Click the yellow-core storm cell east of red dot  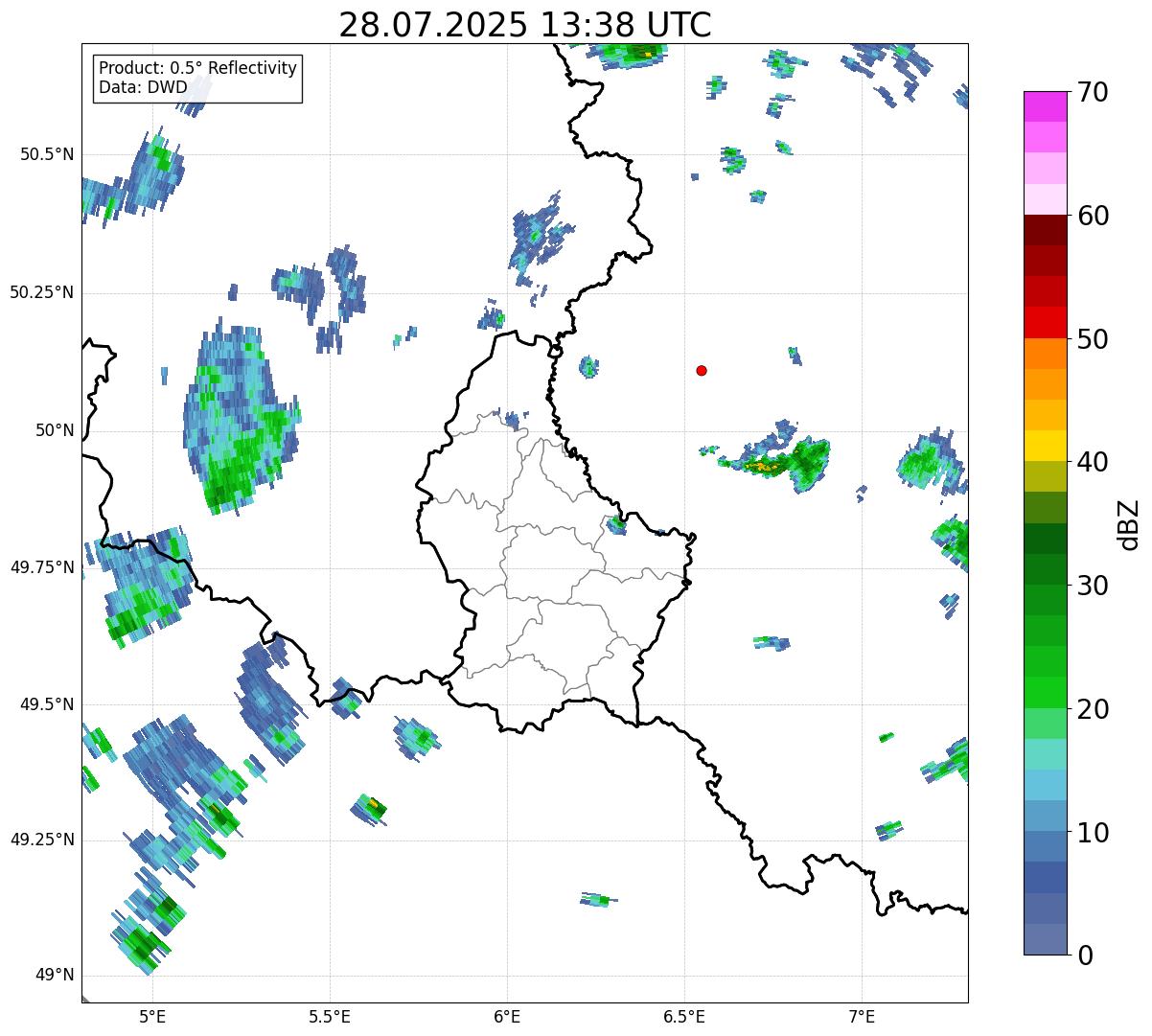pyautogui.click(x=774, y=457)
